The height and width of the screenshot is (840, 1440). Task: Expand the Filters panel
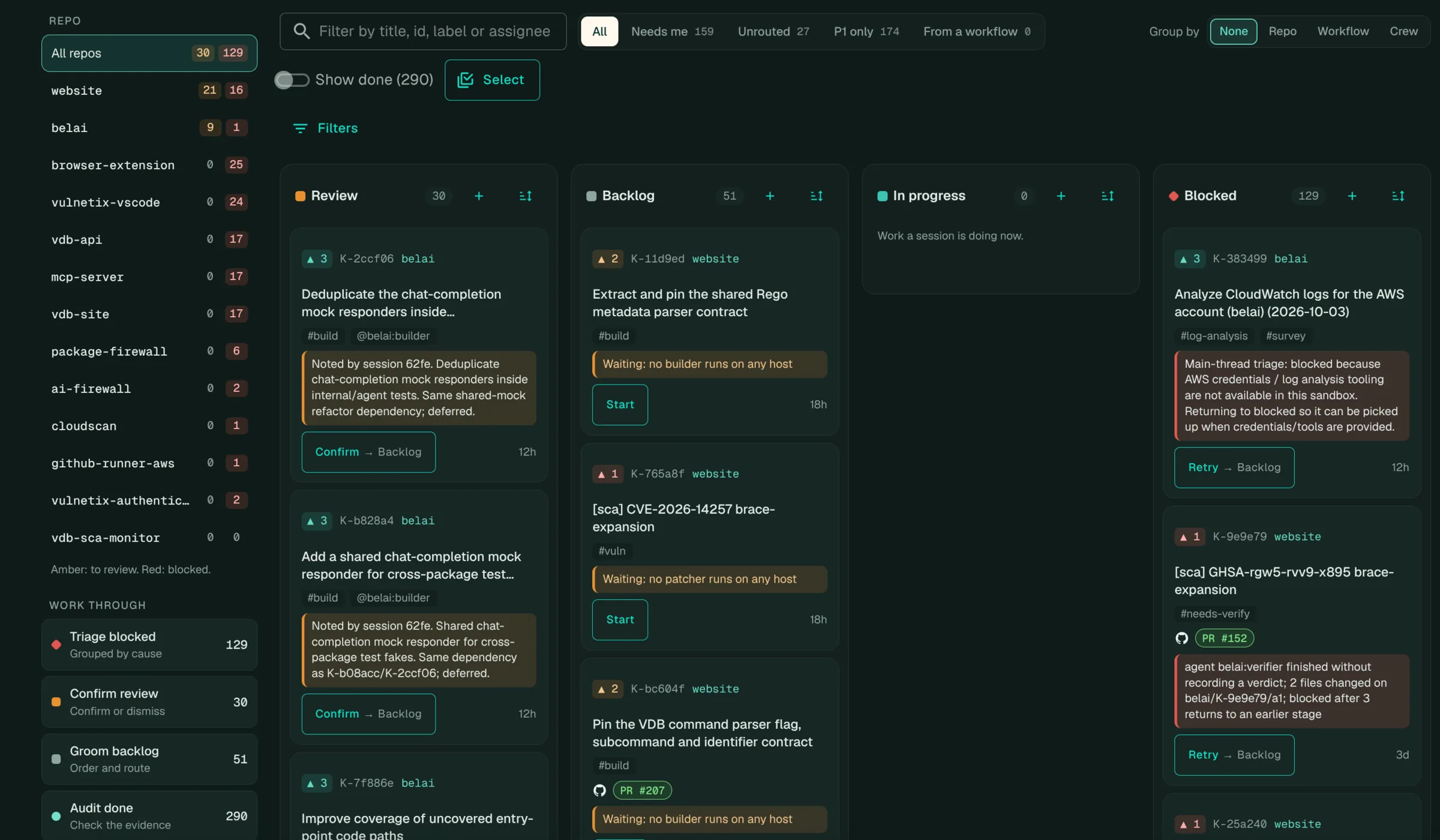[325, 128]
